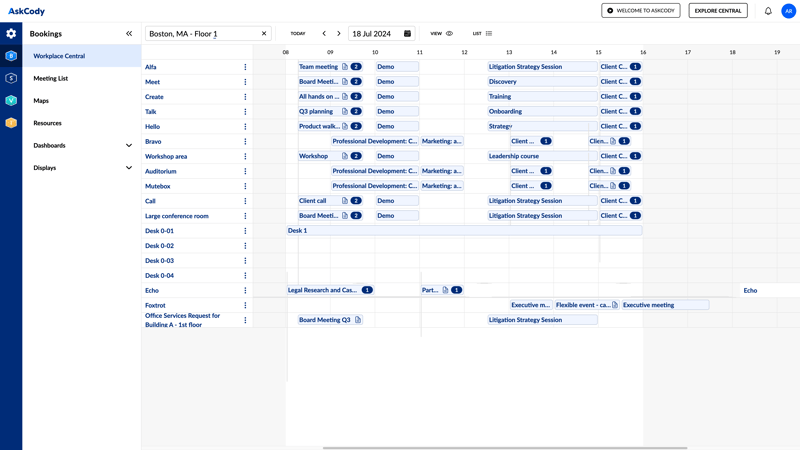Image resolution: width=800 pixels, height=450 pixels.
Task: Open the orange hexagon module icon
Action: tap(11, 123)
